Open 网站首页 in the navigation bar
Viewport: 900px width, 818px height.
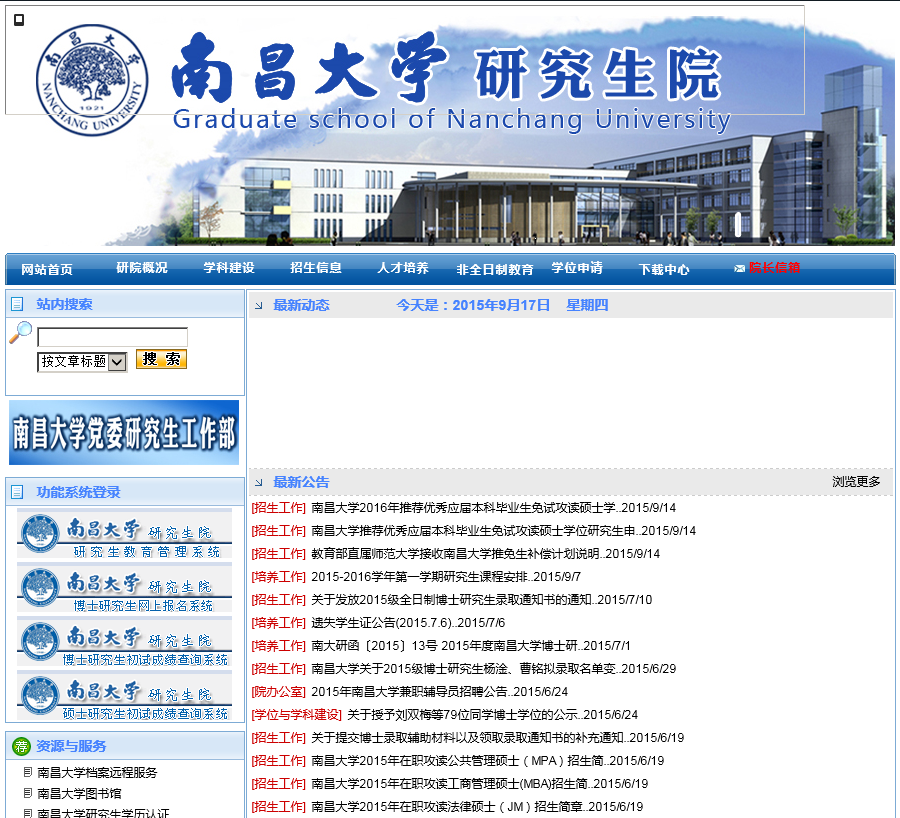tap(47, 269)
